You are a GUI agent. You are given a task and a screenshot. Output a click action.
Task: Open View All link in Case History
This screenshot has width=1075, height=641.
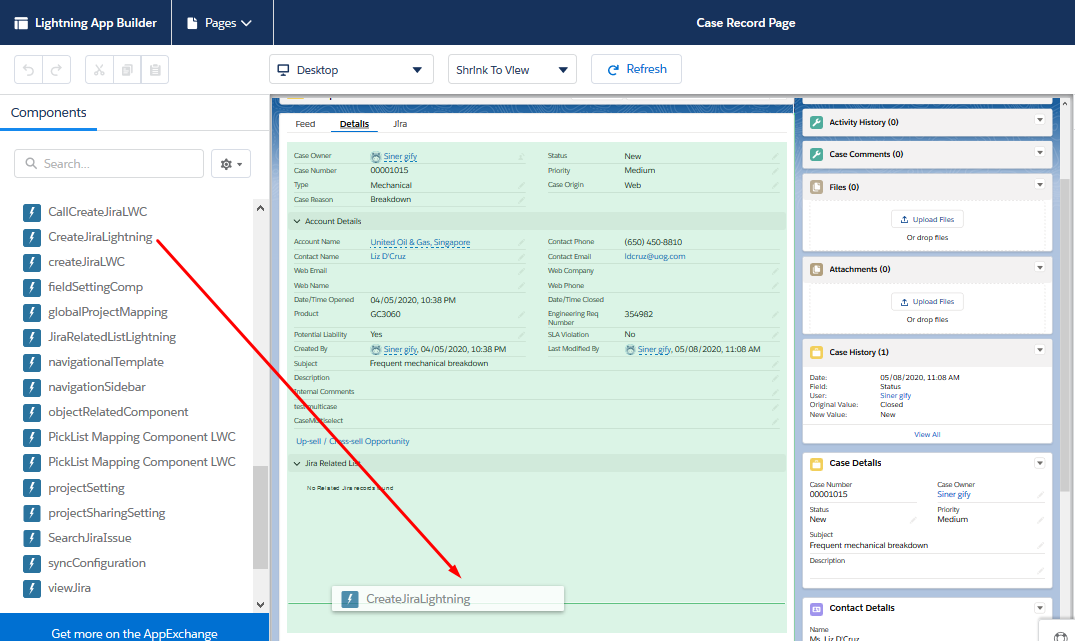tap(927, 435)
